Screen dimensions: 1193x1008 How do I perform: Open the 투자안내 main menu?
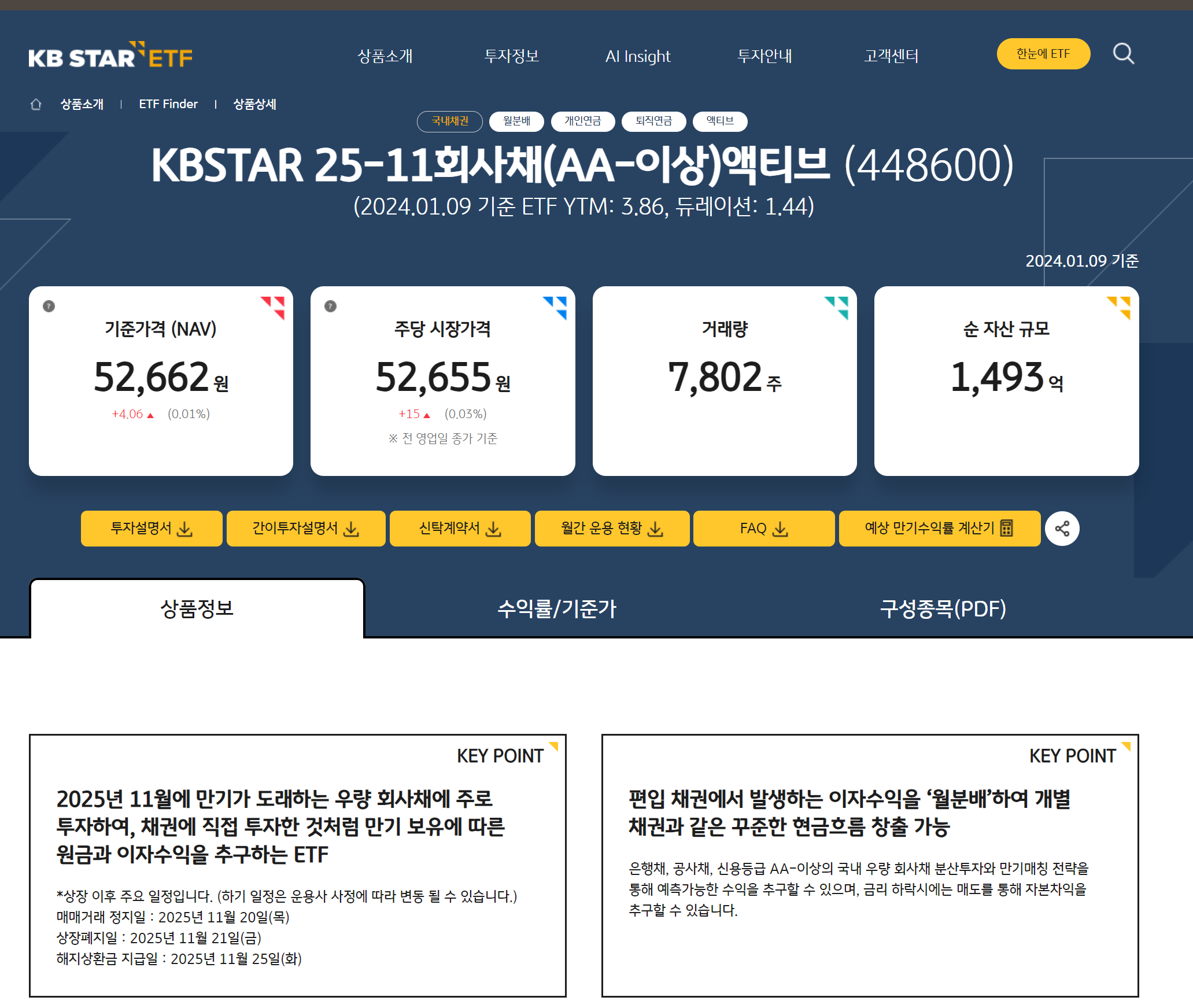tap(764, 56)
